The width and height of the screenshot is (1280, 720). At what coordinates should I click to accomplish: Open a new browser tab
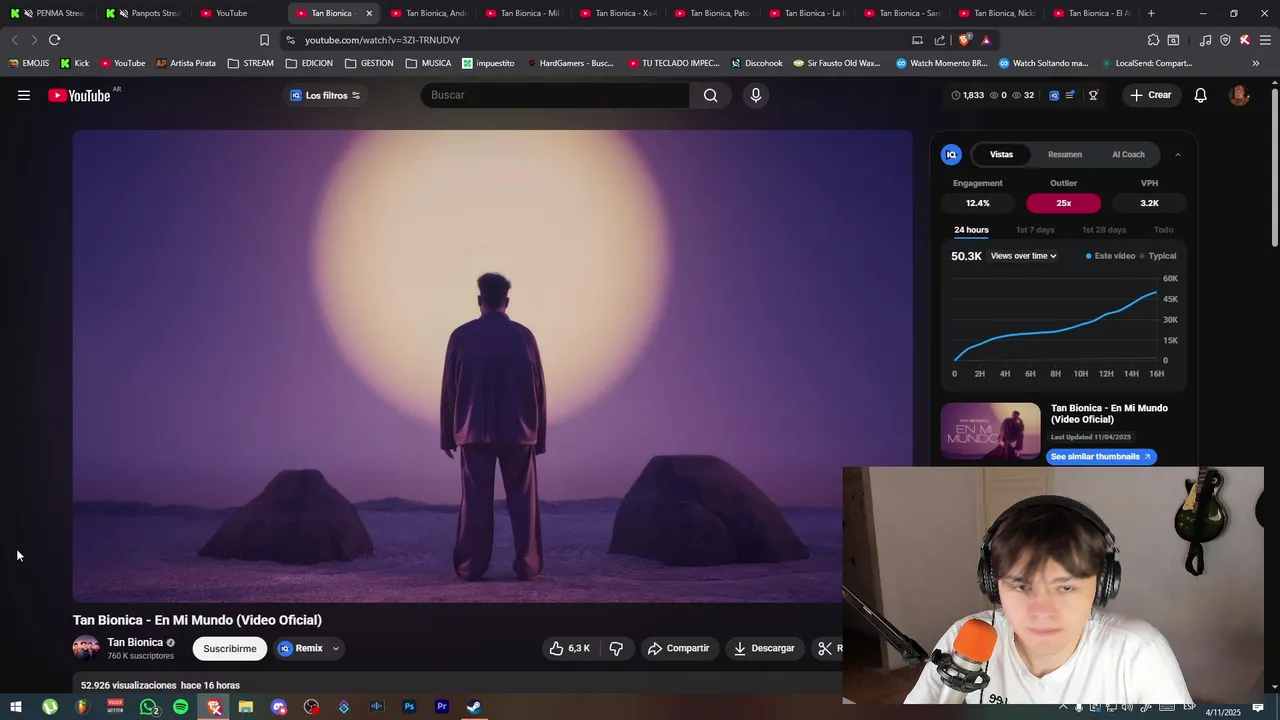pyautogui.click(x=1151, y=13)
